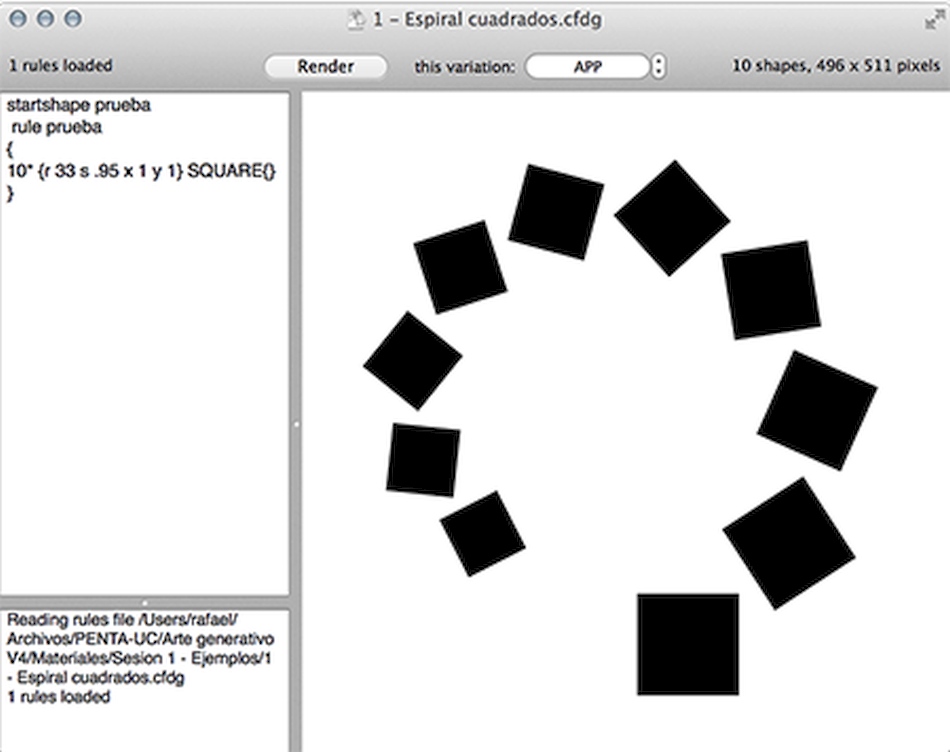Click the largest, unrotated square at the canvas bottom

tap(688, 644)
